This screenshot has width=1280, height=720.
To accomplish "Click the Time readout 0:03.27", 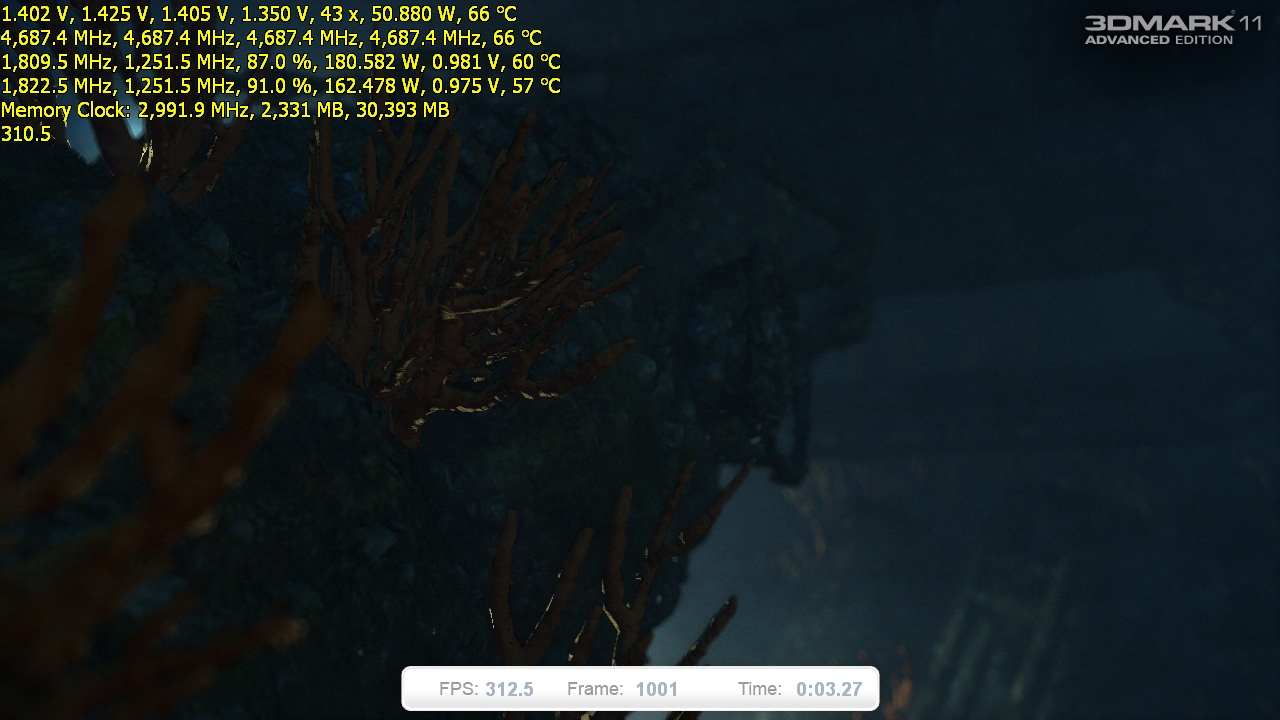I will coord(829,689).
